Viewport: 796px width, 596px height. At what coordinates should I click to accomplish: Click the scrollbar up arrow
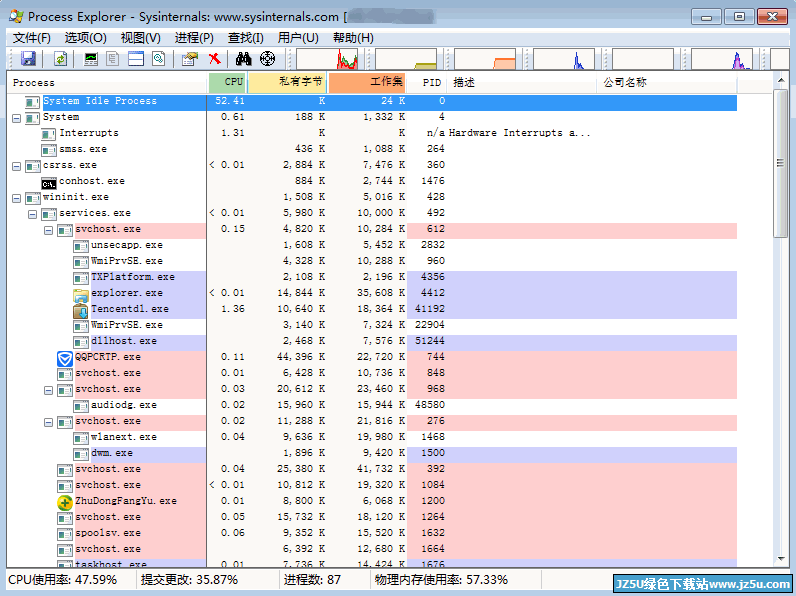pyautogui.click(x=780, y=80)
